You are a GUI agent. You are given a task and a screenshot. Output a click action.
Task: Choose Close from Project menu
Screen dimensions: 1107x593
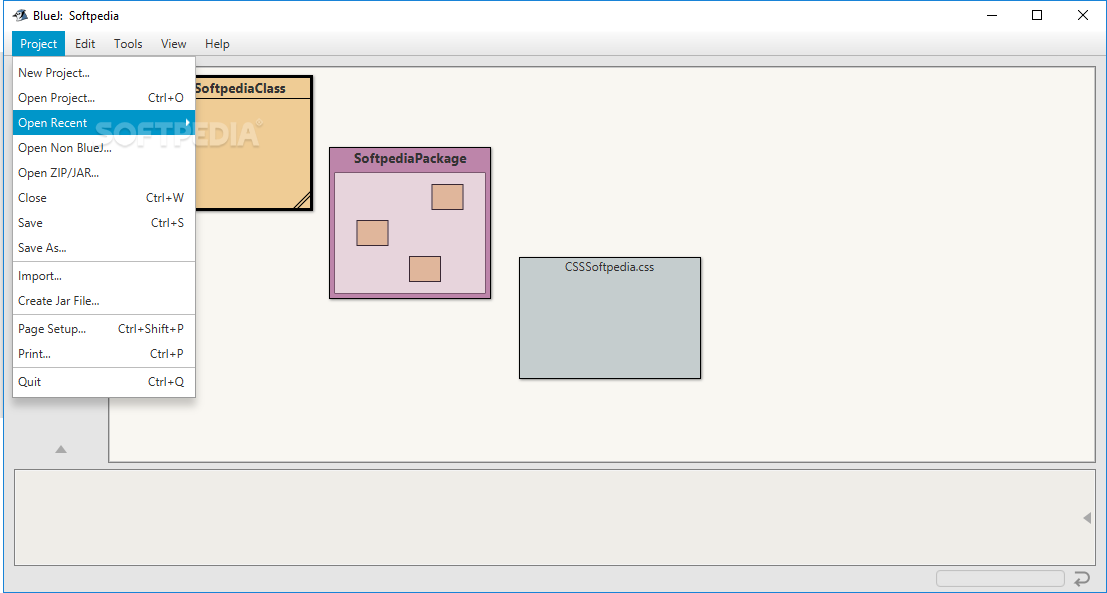pyautogui.click(x=104, y=198)
